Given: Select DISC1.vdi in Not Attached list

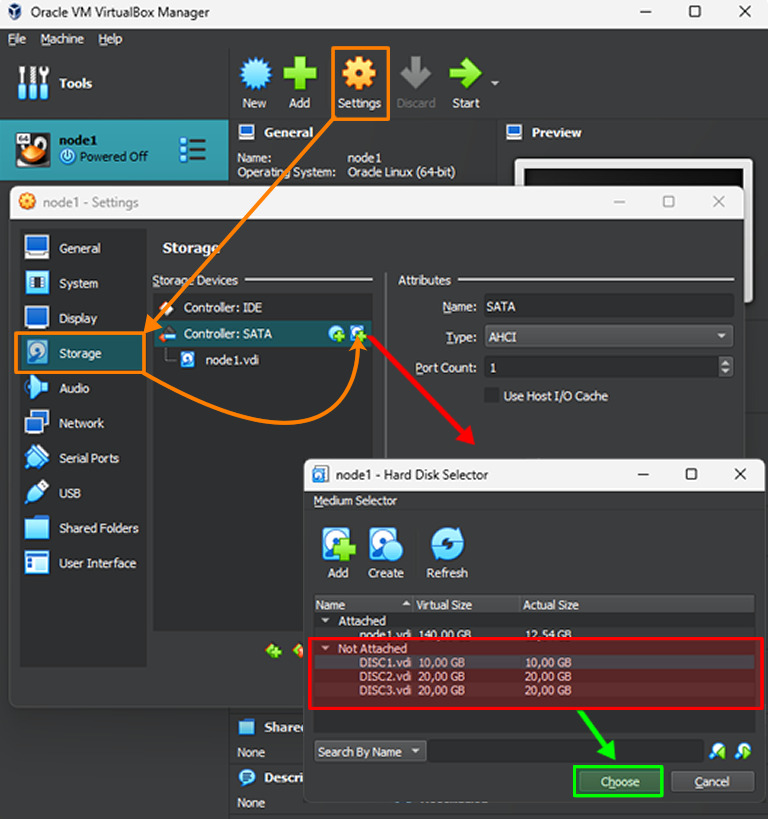Looking at the screenshot, I should point(534,662).
